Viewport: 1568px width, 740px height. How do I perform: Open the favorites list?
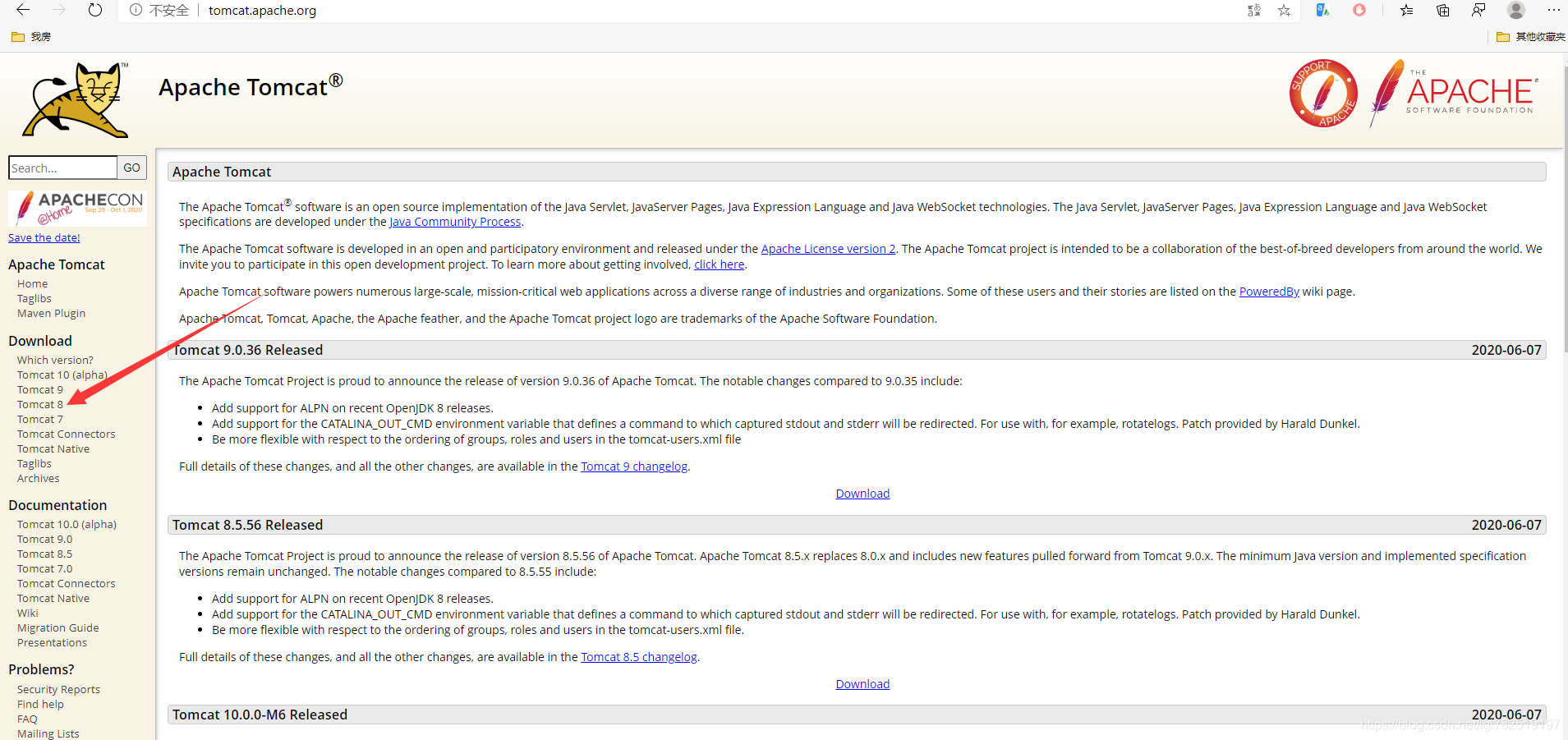[1407, 10]
